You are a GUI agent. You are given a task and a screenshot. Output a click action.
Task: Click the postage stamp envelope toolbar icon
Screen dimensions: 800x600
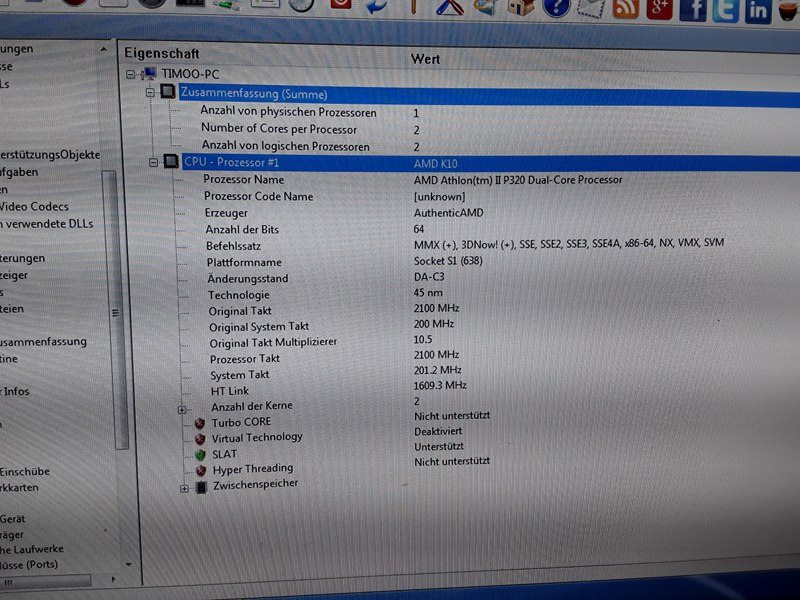[x=591, y=8]
